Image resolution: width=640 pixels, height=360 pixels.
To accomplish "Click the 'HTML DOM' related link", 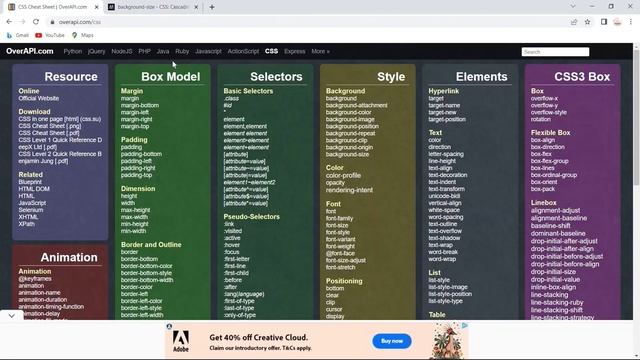I will pyautogui.click(x=34, y=189).
